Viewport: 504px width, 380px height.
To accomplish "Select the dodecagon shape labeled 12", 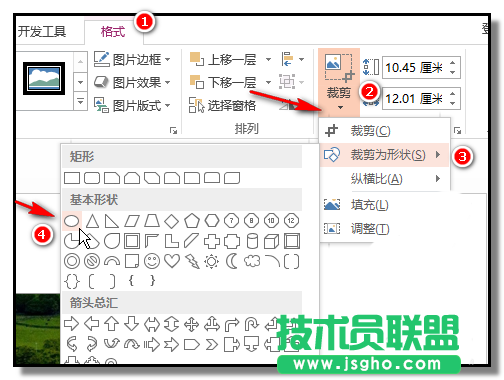I will click(291, 221).
